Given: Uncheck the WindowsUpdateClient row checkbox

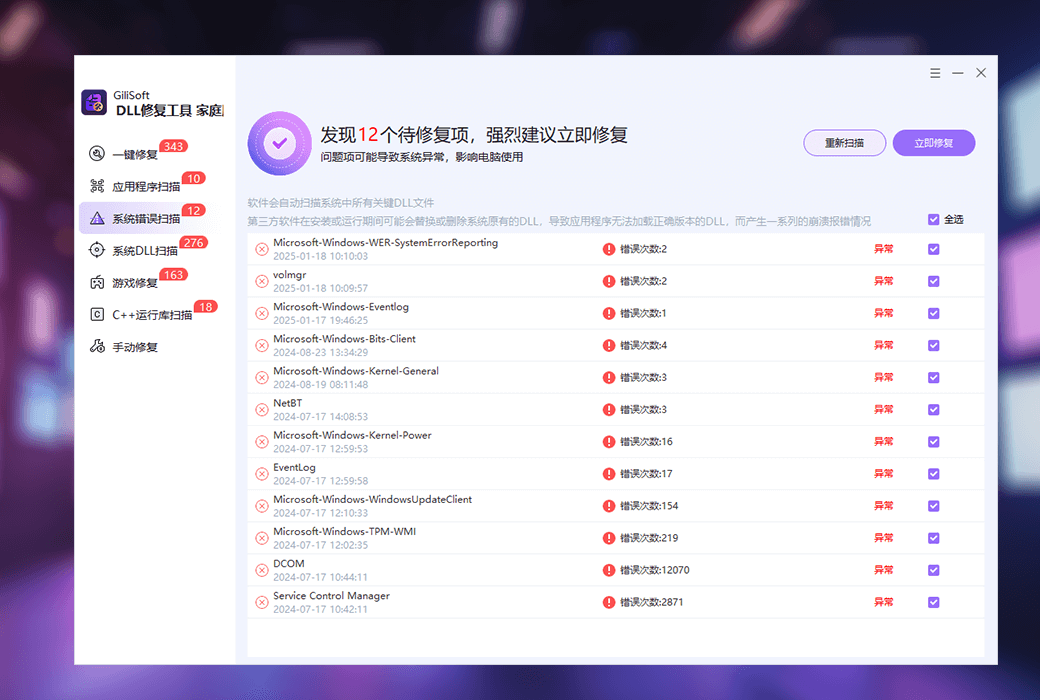Looking at the screenshot, I should click(934, 506).
